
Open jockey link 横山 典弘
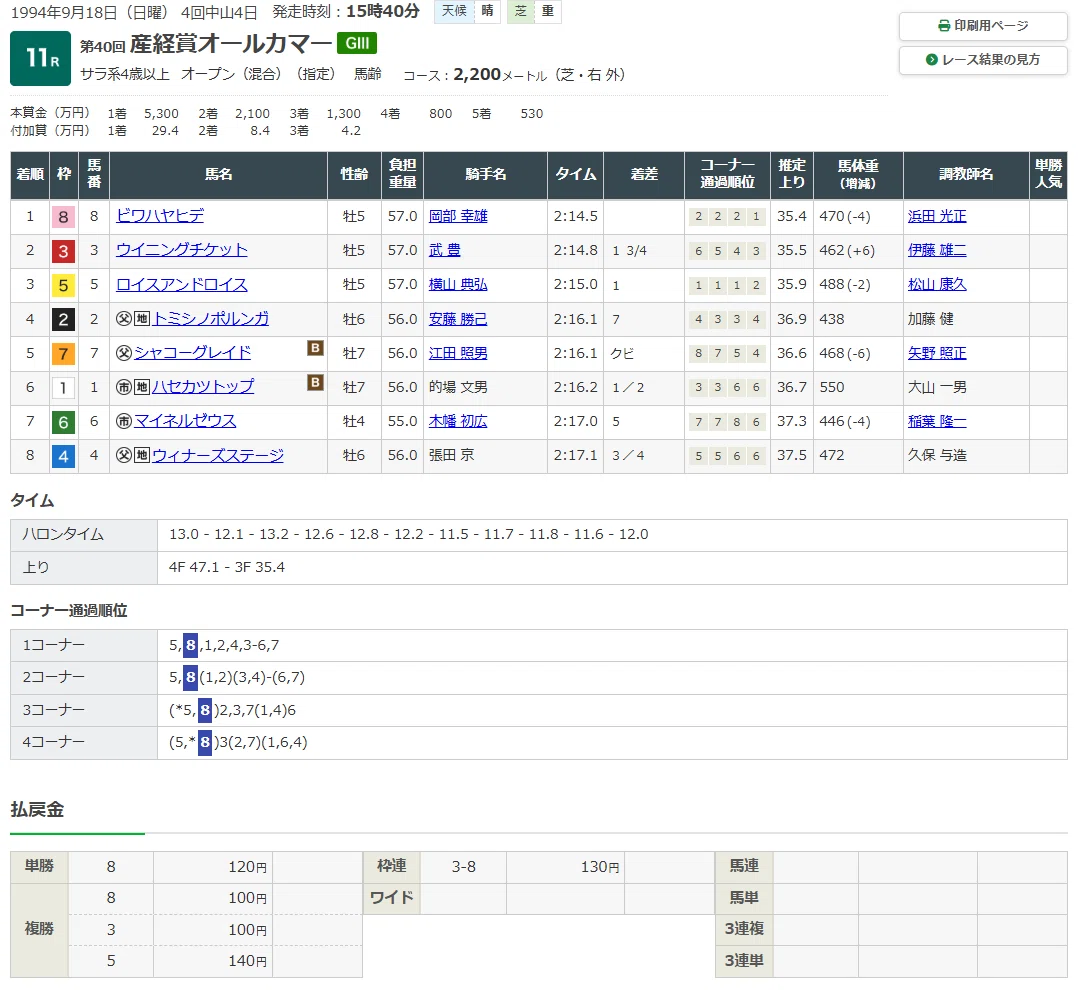pyautogui.click(x=458, y=284)
